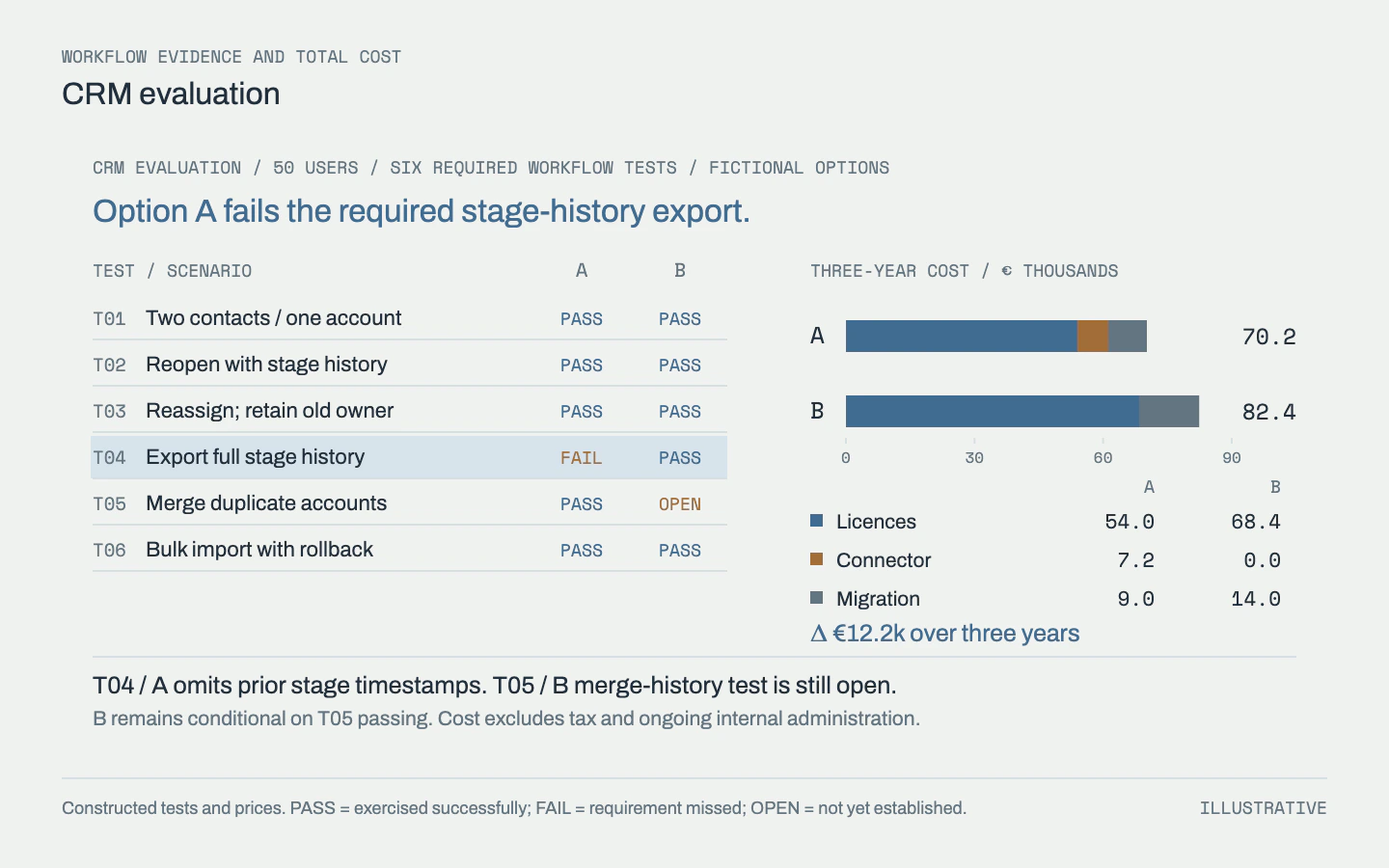Click the 0.0 Connector cost for B
This screenshot has width=1389, height=868.
1262,560
